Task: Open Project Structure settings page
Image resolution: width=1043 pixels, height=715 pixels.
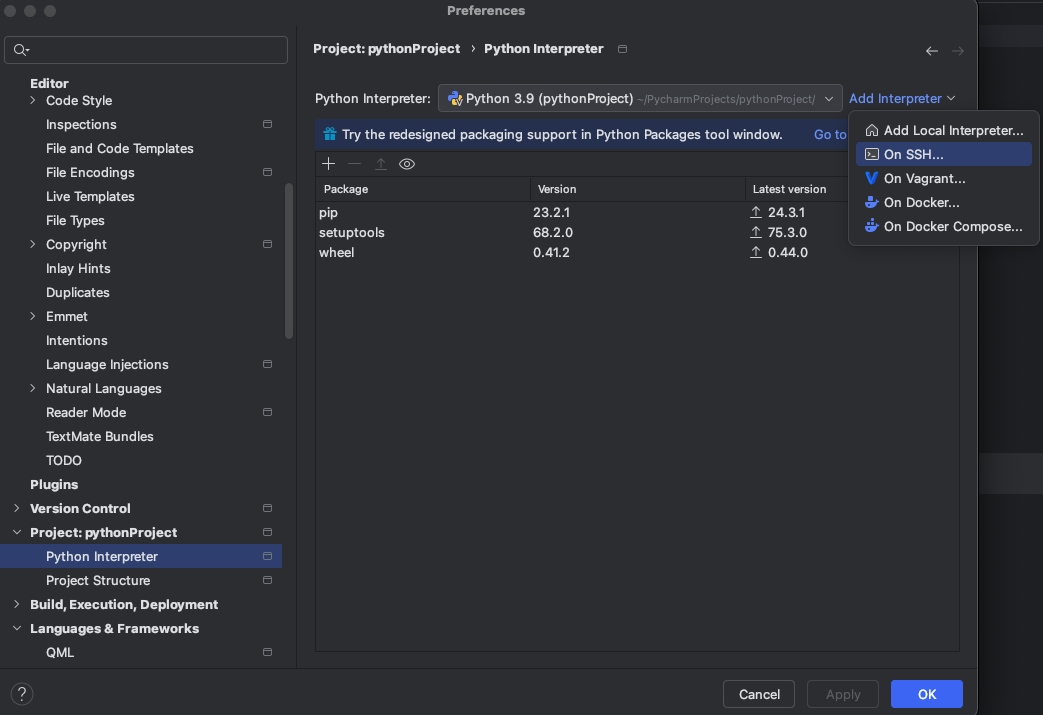Action: (98, 580)
